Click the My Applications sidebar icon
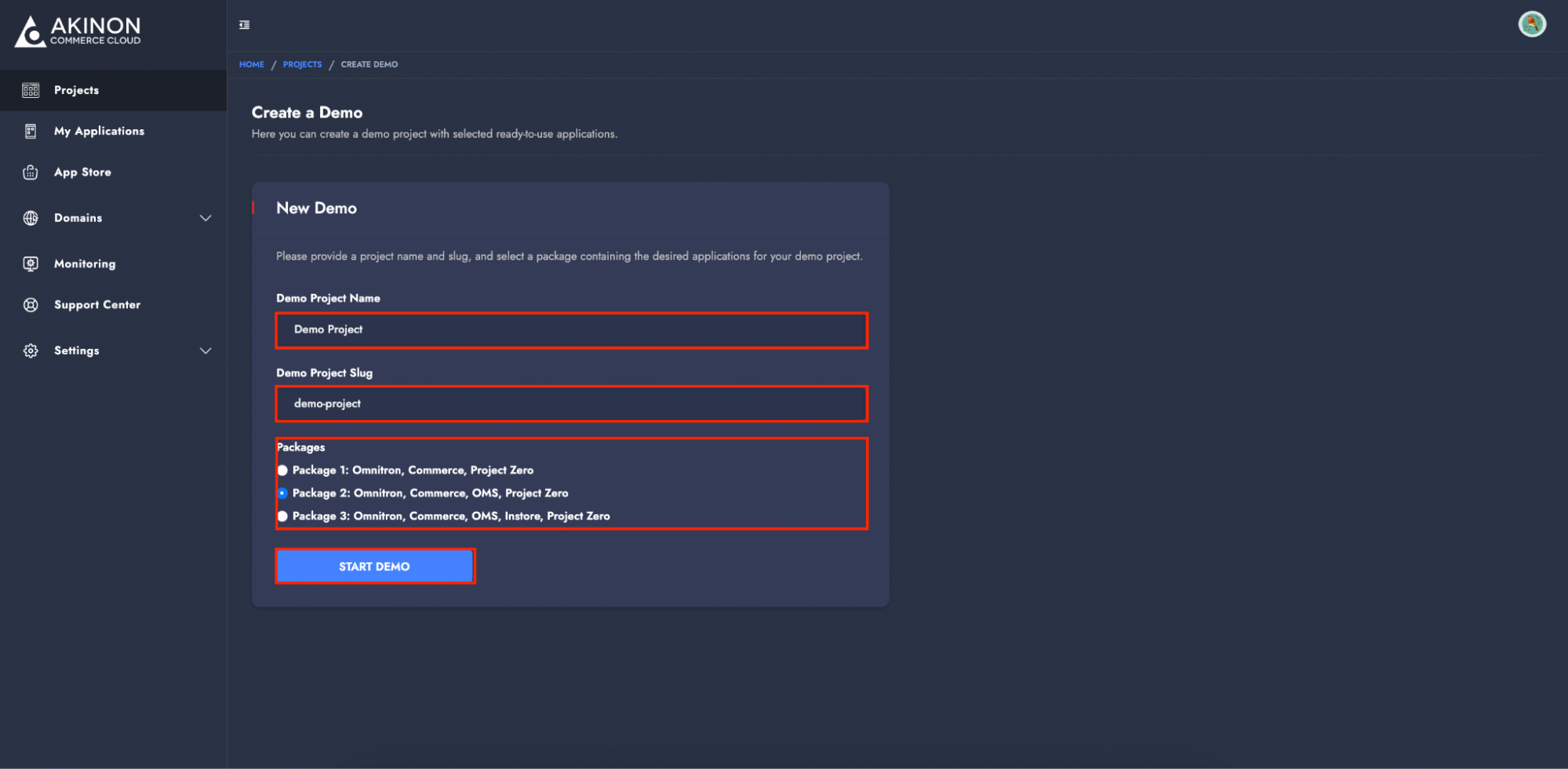1568x769 pixels. (31, 131)
